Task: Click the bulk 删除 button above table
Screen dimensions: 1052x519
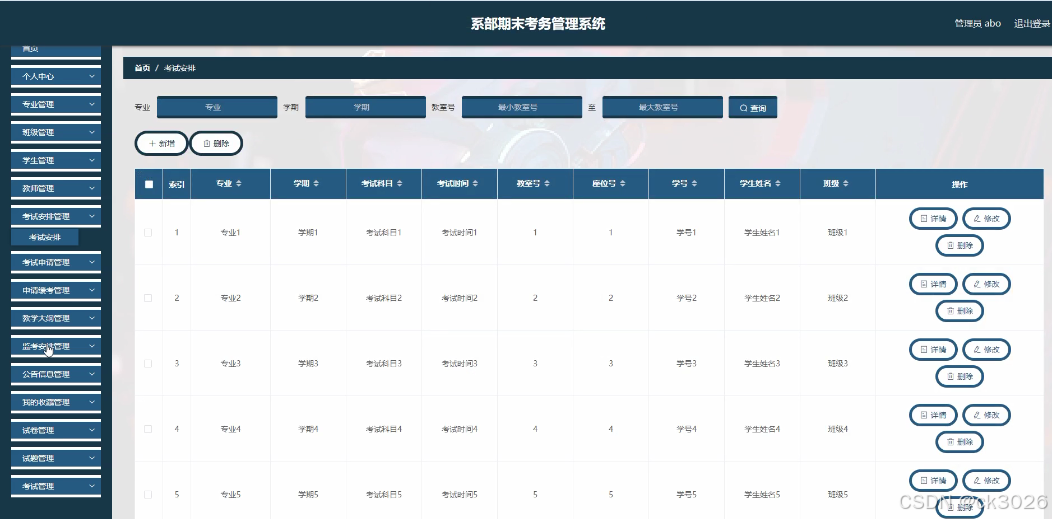Action: tap(216, 143)
